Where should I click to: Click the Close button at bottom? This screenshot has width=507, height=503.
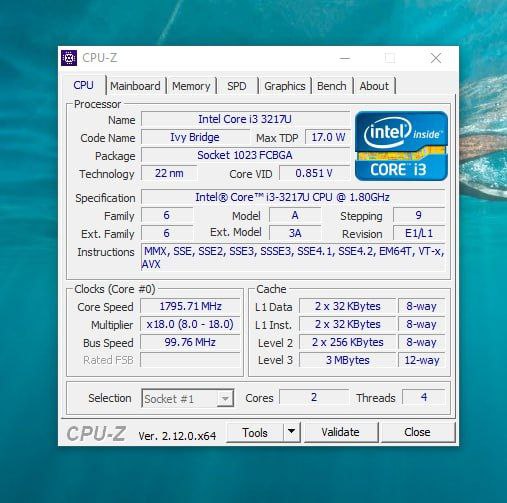(417, 432)
